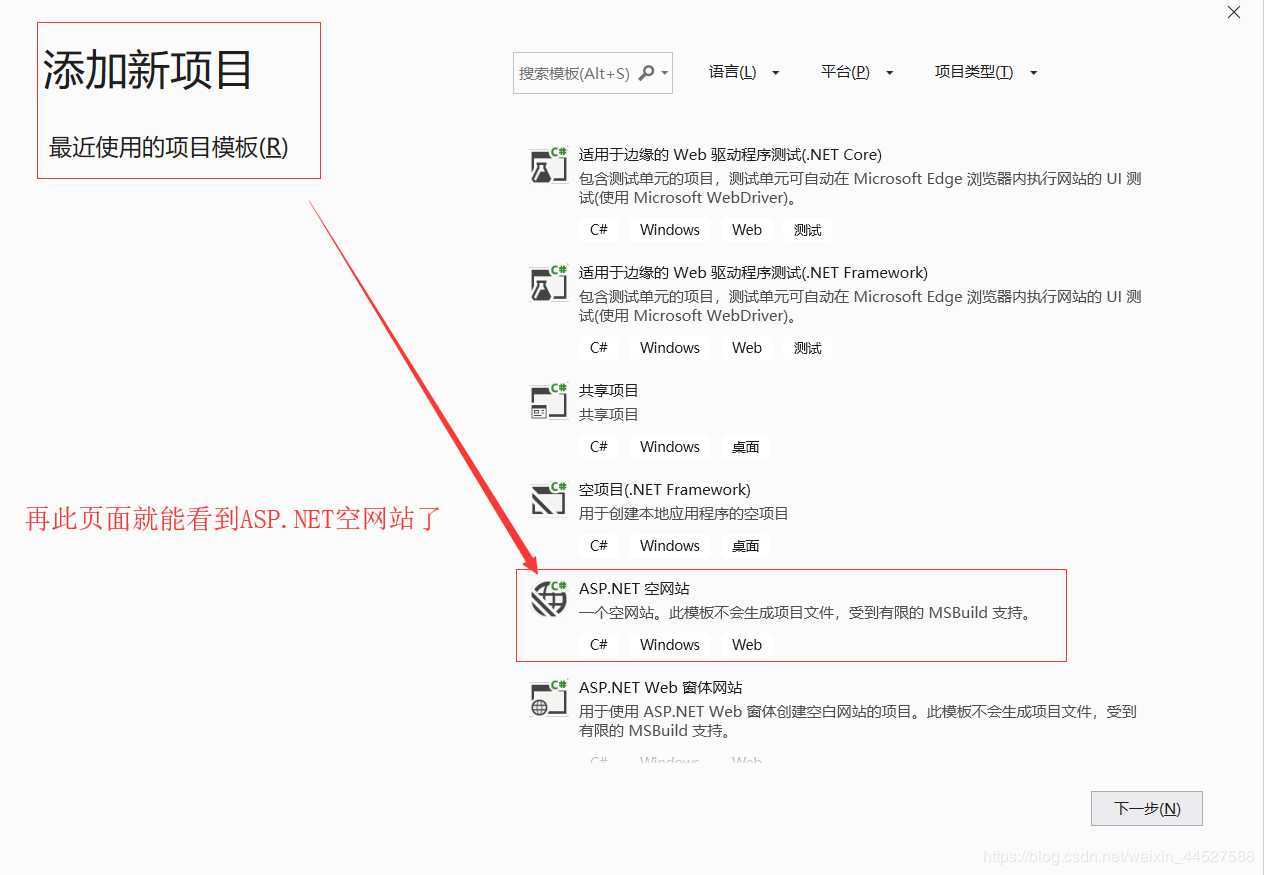The image size is (1264, 875).
Task: Click the Windows tag under 空项目(.NET Framework)
Action: click(x=670, y=546)
